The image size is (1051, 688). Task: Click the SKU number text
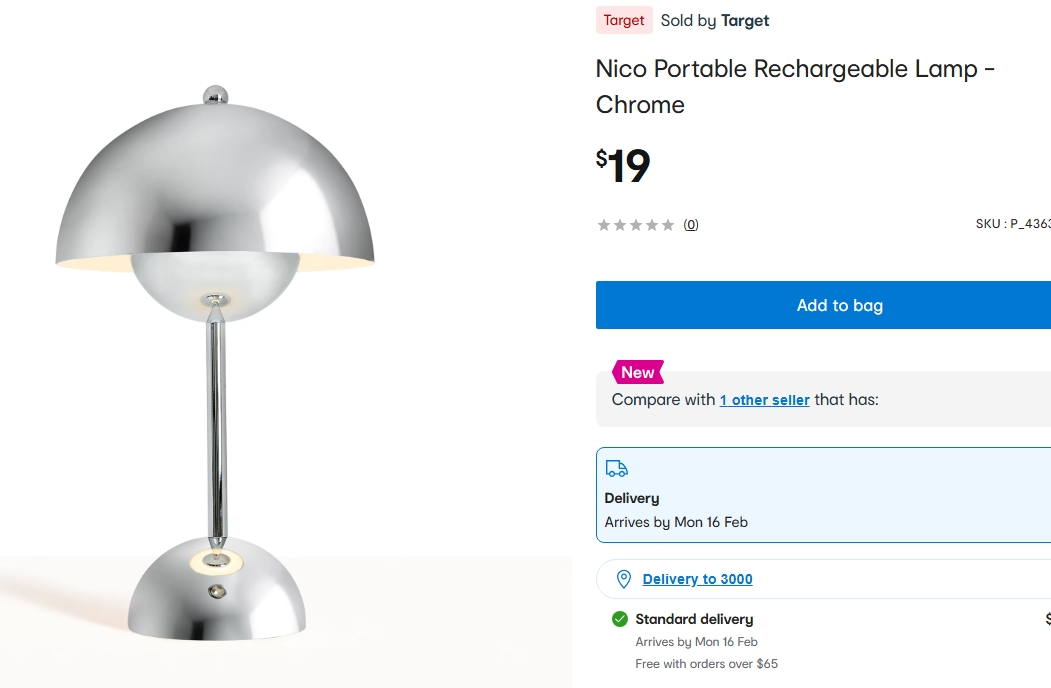coord(1012,224)
